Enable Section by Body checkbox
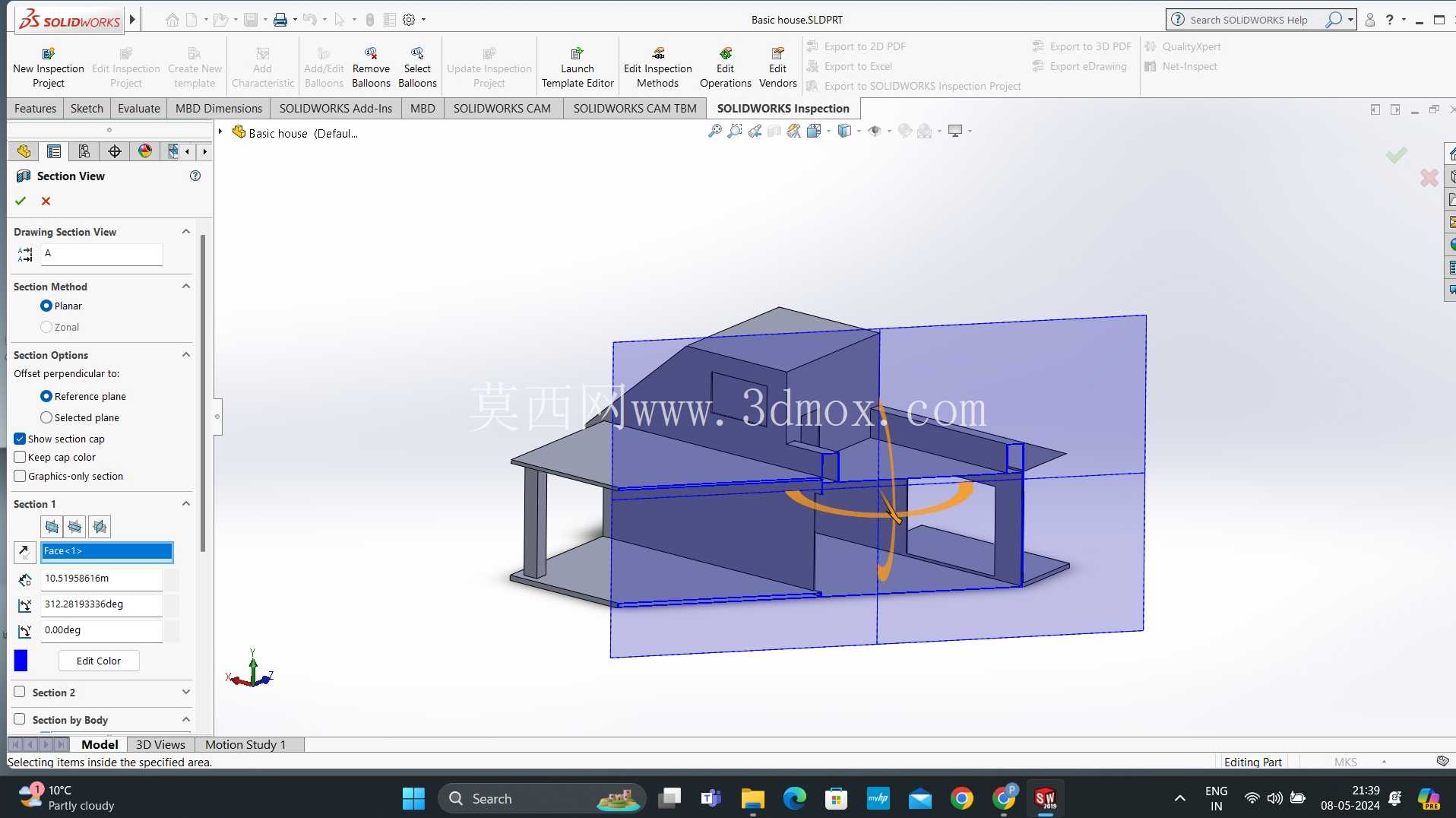 [x=20, y=719]
